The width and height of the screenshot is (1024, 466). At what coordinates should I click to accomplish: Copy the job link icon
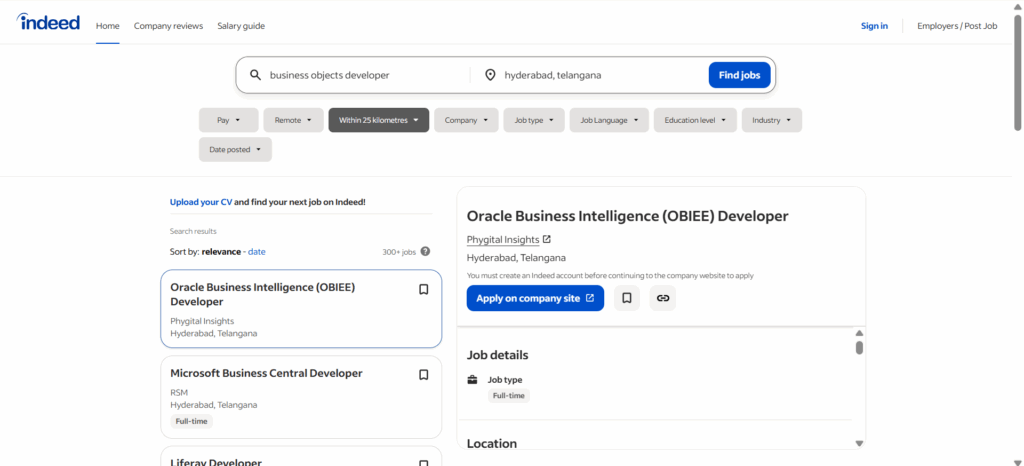[663, 298]
